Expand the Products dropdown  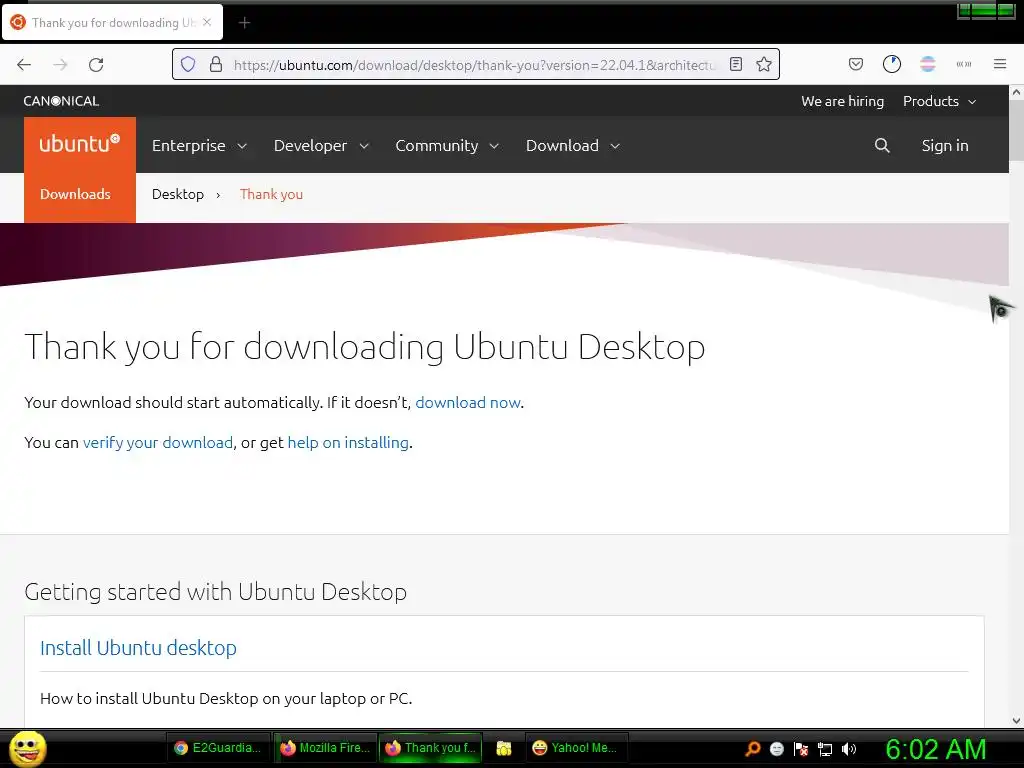pyautogui.click(x=939, y=101)
